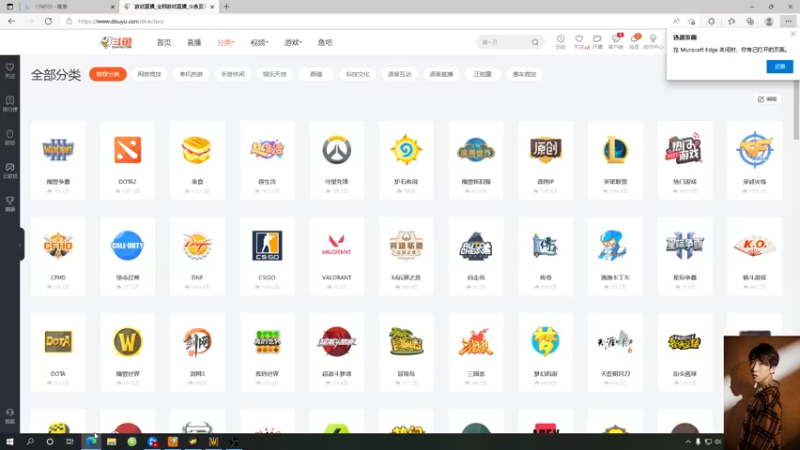Expand the collapsed left sidebar arrow handle

tap(21, 245)
